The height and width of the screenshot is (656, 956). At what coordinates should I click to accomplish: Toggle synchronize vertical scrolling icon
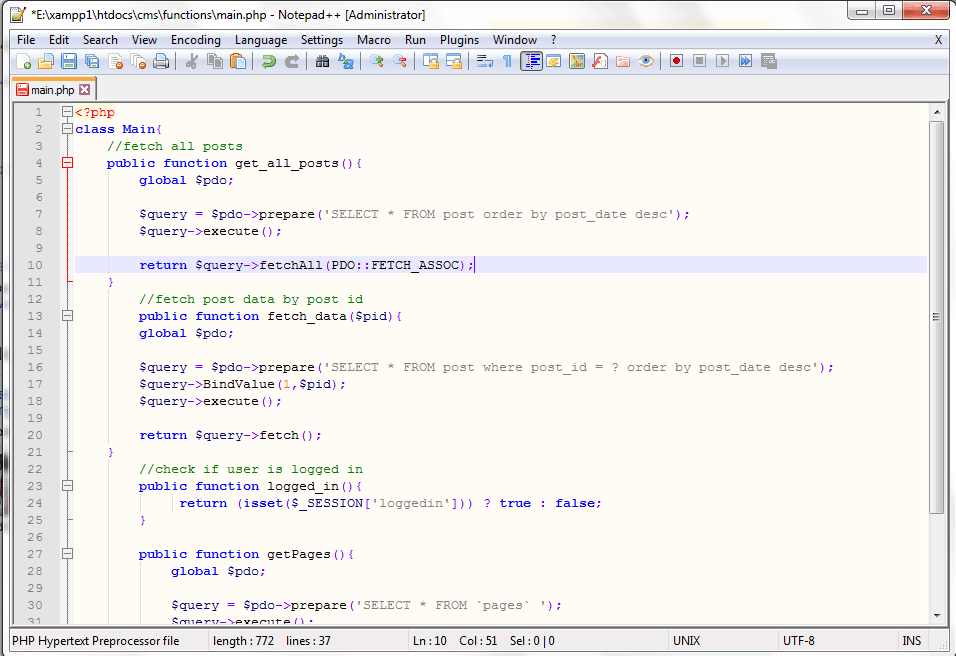[430, 61]
